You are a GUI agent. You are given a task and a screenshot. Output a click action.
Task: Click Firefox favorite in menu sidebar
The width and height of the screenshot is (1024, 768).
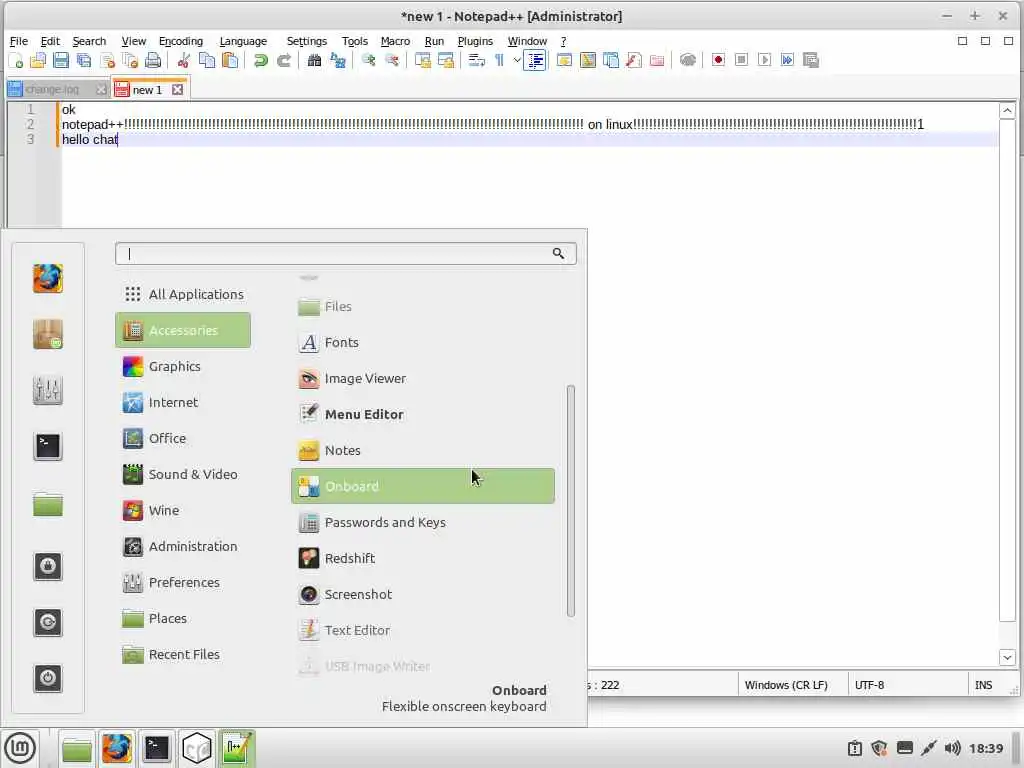[x=48, y=278]
